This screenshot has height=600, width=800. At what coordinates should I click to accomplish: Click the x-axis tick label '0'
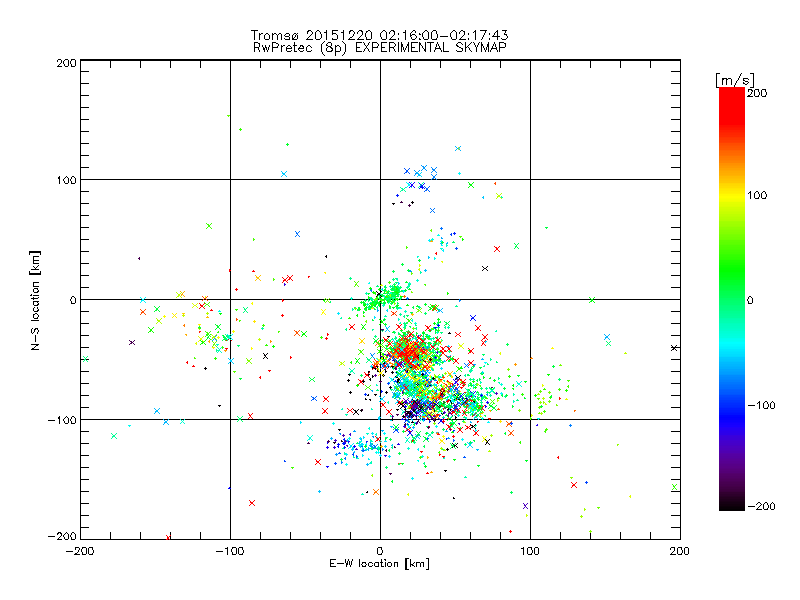coord(380,552)
